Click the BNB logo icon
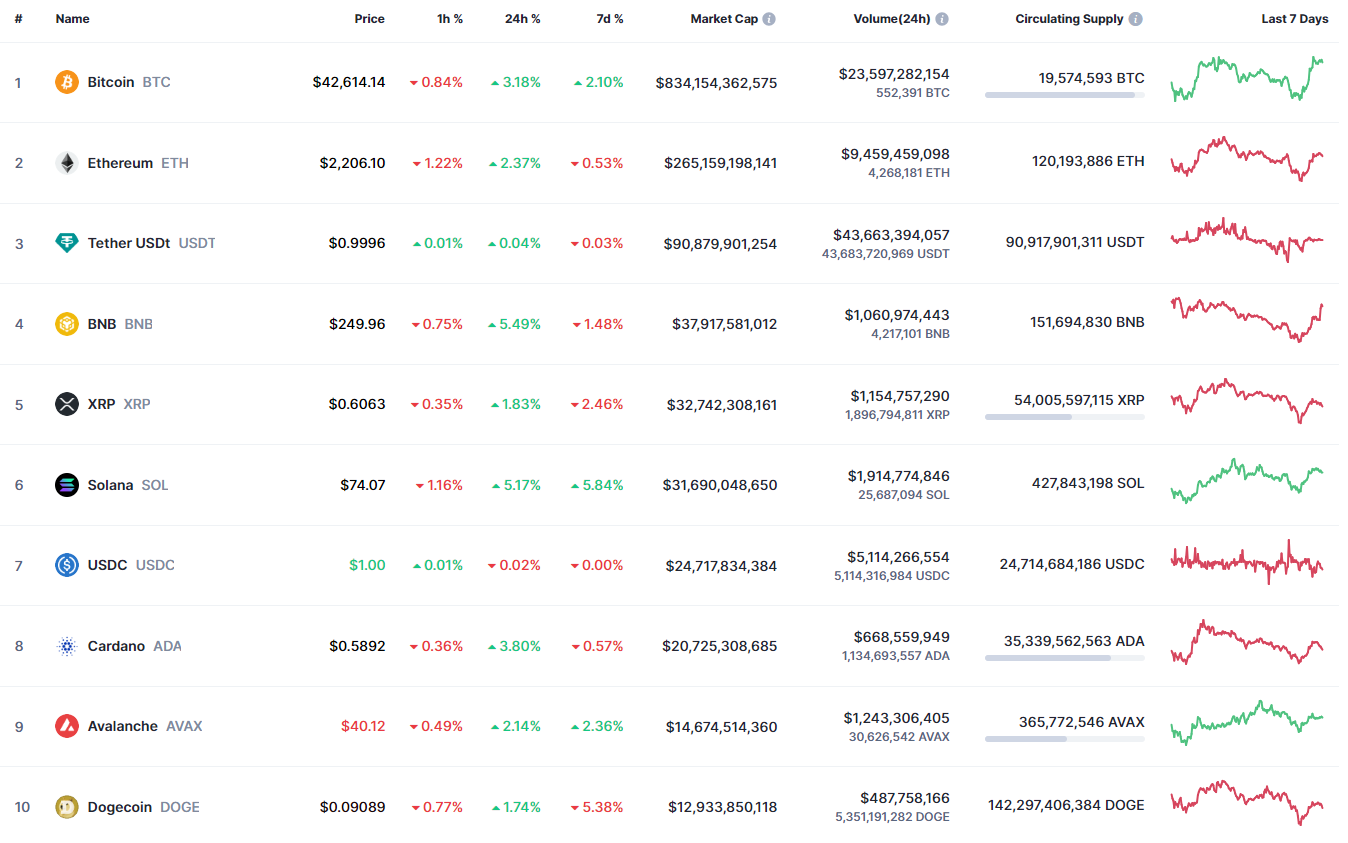 (x=67, y=324)
